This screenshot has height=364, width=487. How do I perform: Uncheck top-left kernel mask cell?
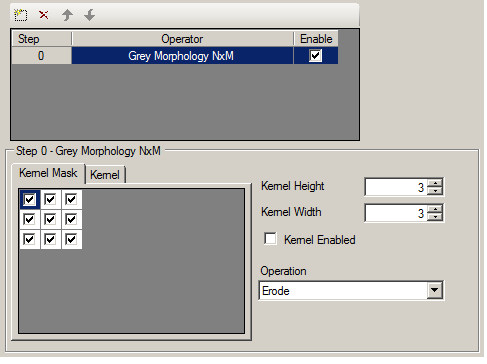29,199
